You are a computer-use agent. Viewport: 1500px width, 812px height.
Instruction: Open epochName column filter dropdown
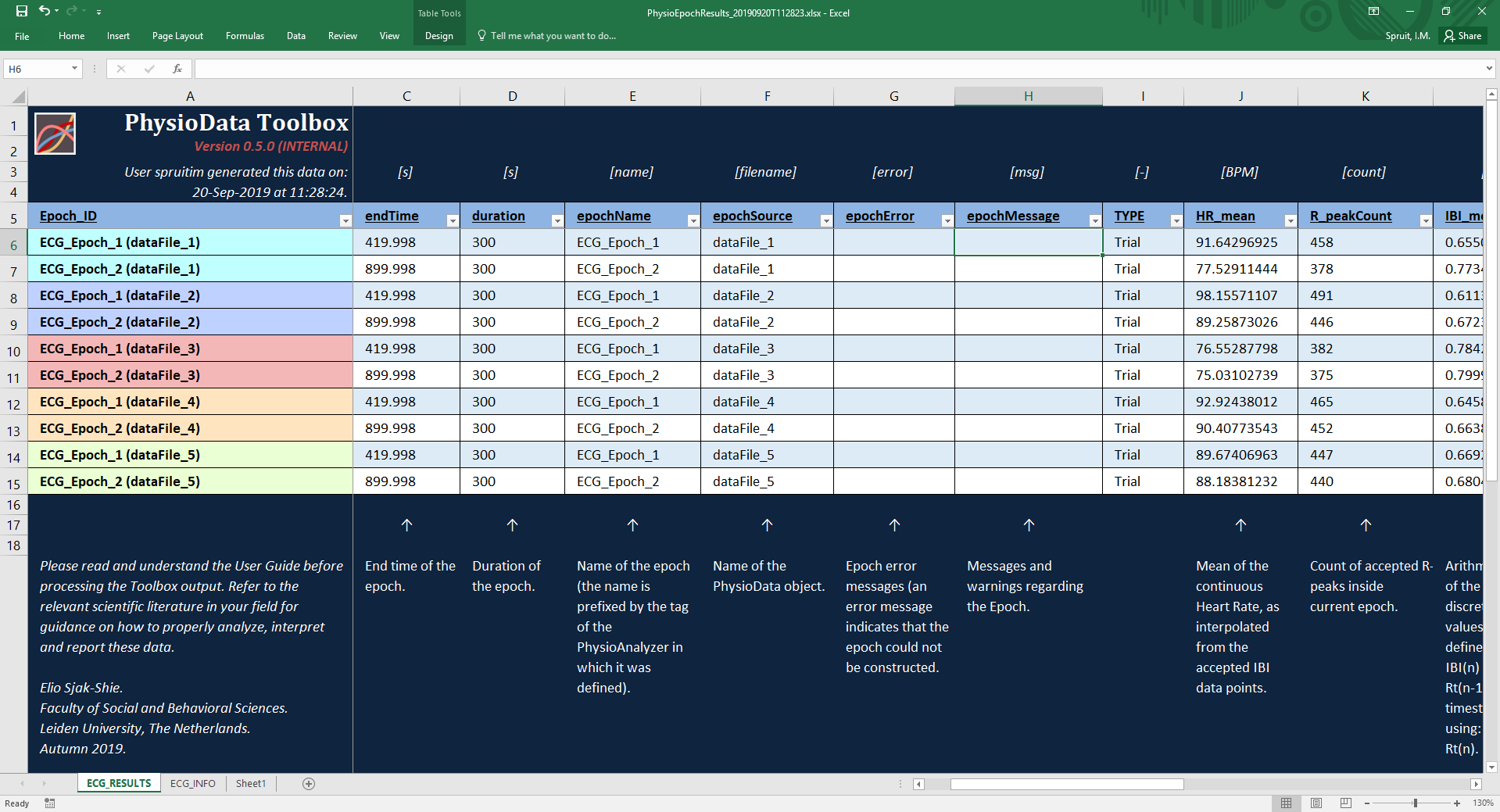693,221
